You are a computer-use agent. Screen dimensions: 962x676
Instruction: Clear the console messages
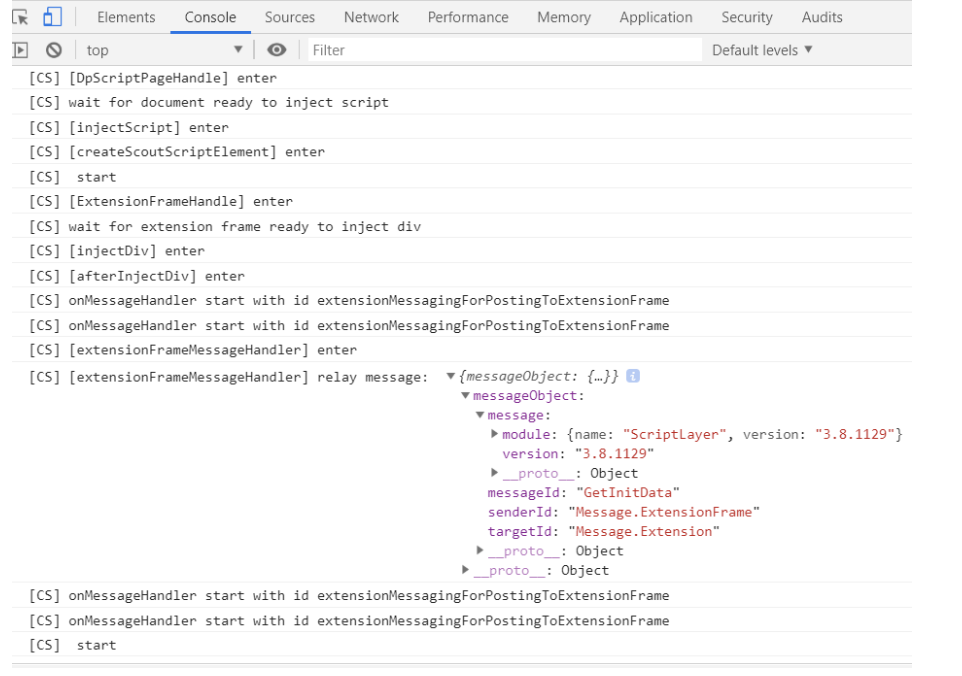pos(53,49)
